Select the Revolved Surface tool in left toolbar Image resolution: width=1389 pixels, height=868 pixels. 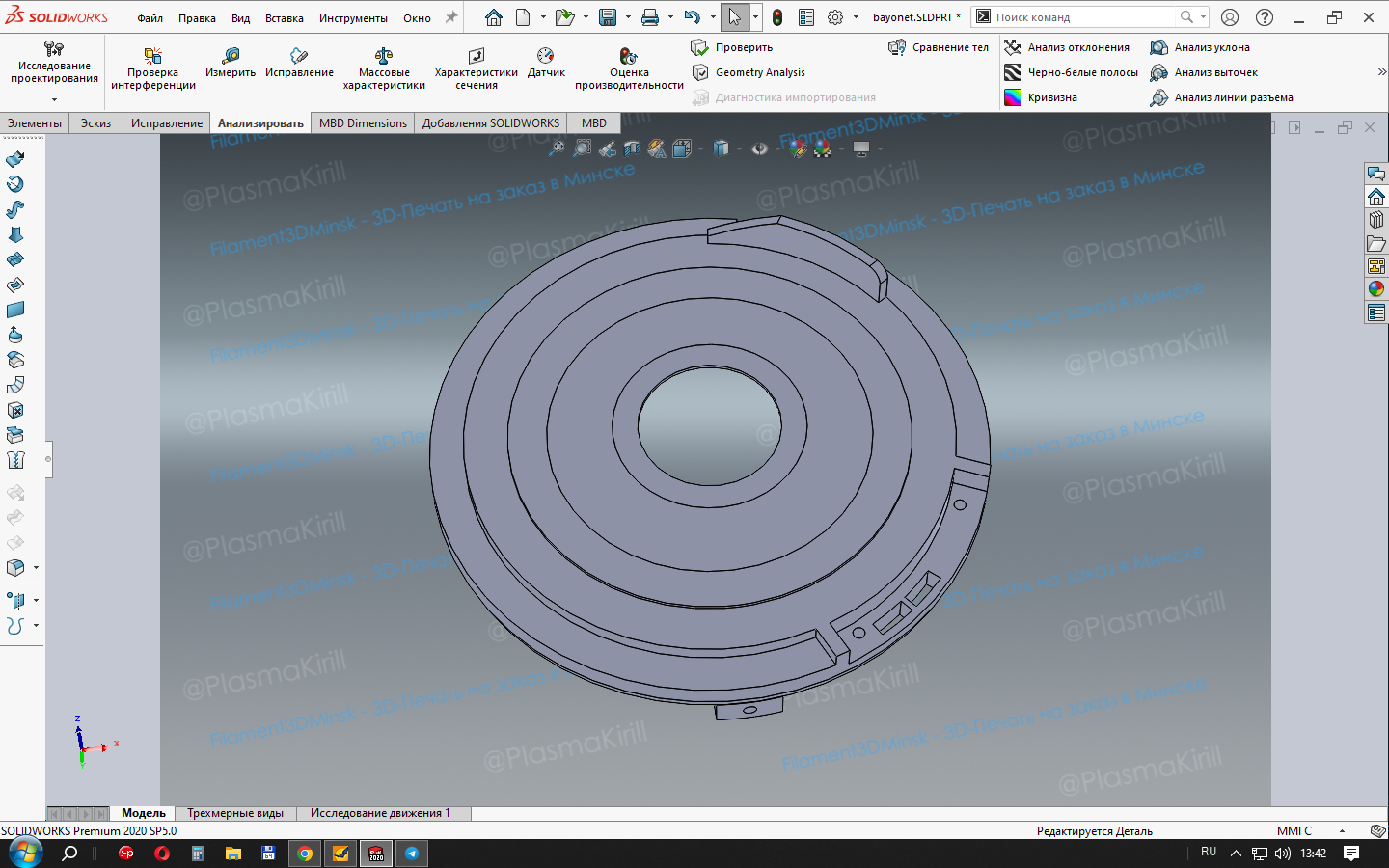tap(15, 184)
